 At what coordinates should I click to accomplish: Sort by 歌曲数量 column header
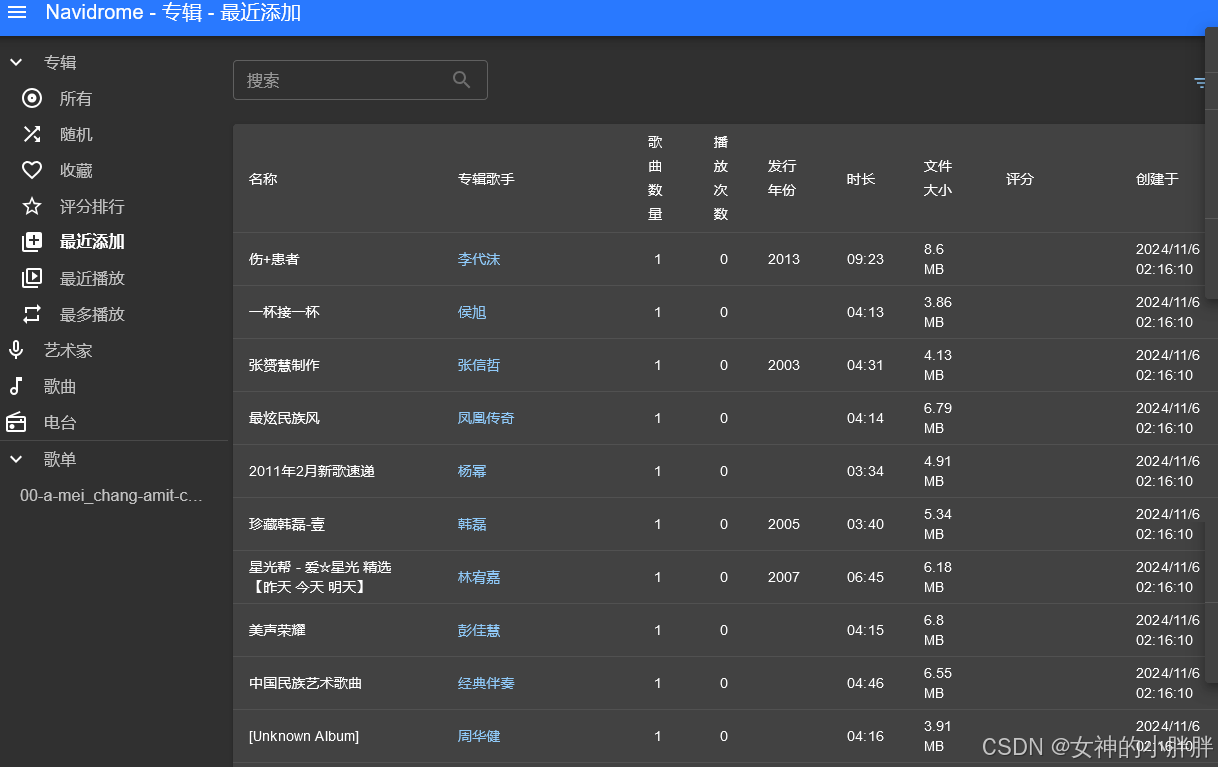(x=655, y=178)
